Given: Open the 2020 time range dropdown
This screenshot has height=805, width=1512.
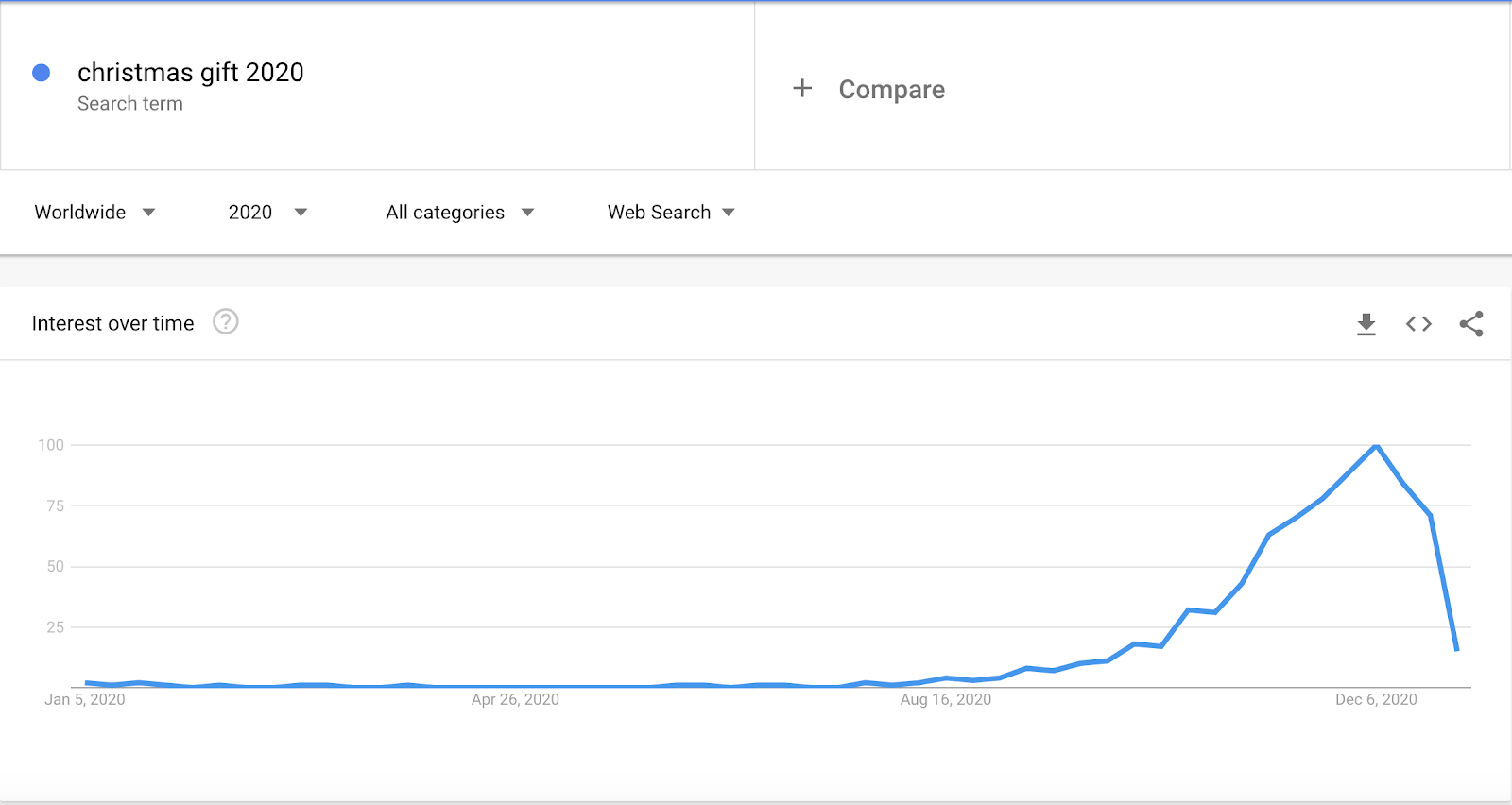Looking at the screenshot, I should [267, 213].
